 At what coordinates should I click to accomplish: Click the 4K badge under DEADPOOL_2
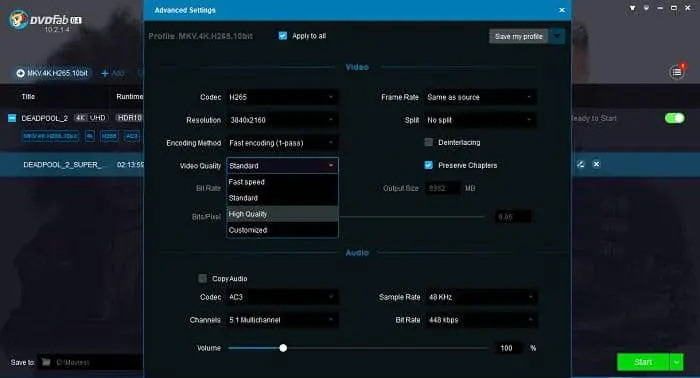(90, 136)
